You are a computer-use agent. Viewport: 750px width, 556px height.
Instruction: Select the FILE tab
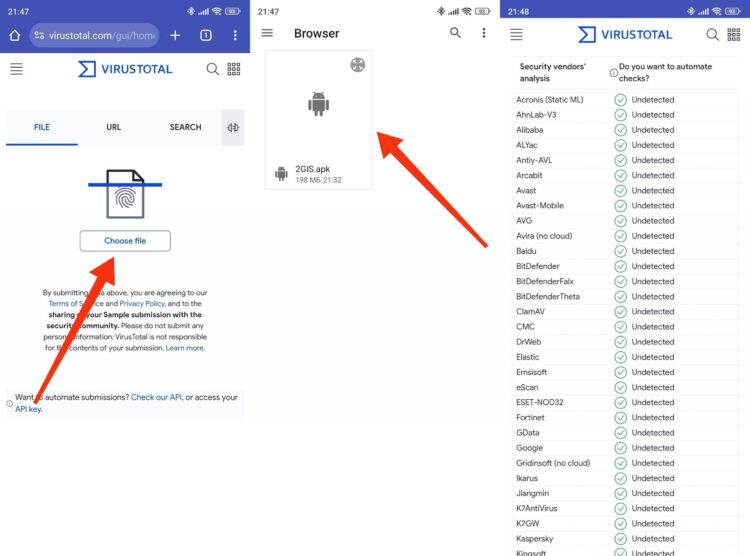[42, 127]
